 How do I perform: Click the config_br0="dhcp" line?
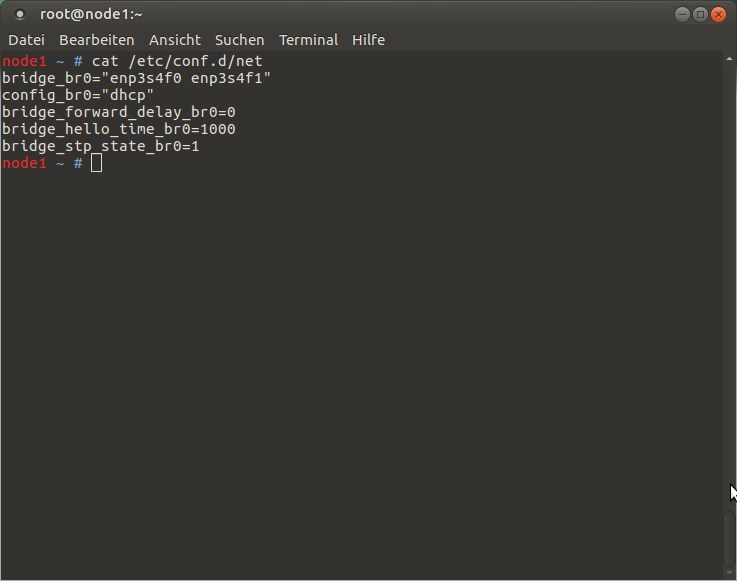click(78, 95)
